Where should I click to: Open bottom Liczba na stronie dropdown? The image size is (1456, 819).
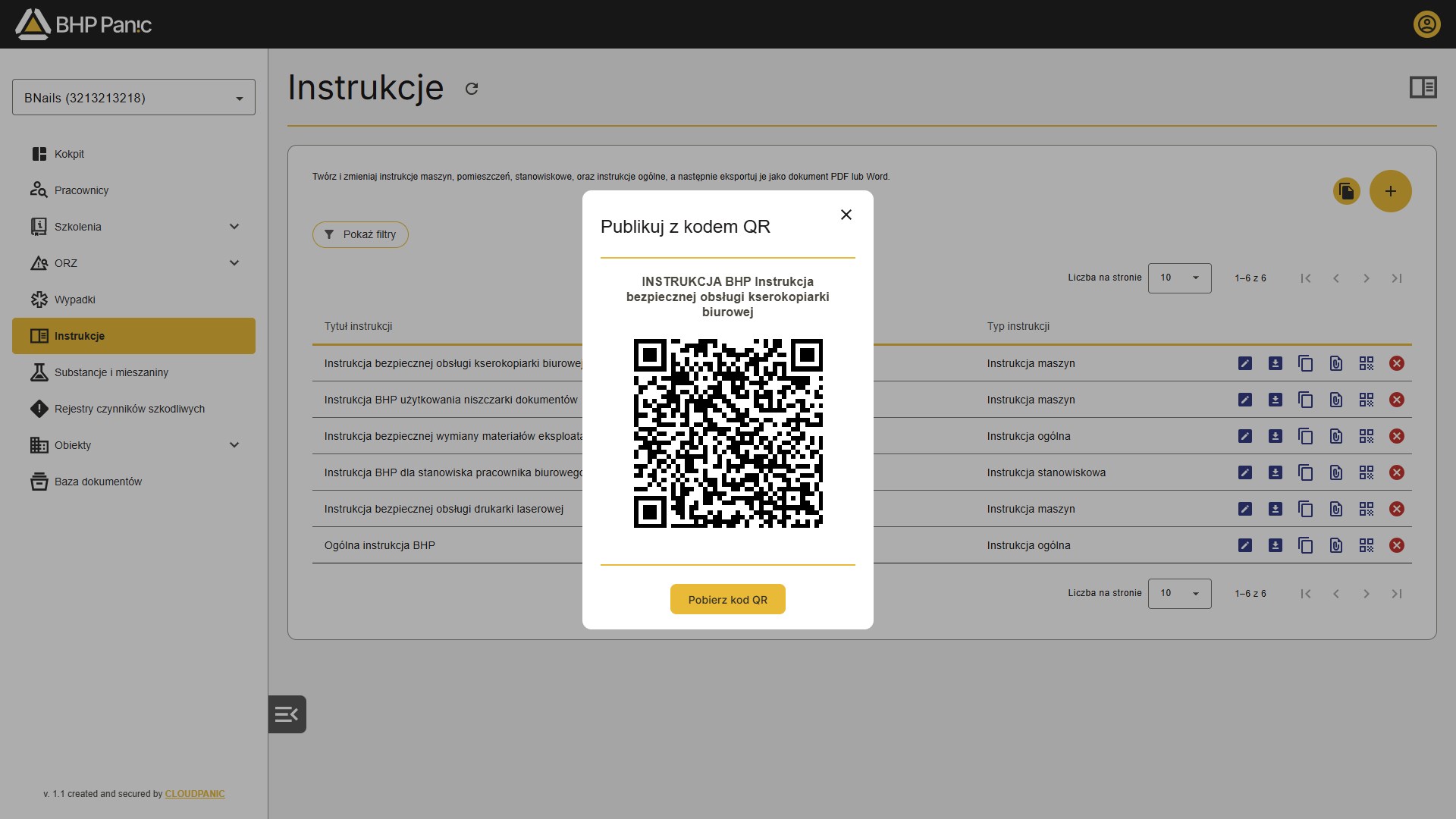(x=1179, y=594)
